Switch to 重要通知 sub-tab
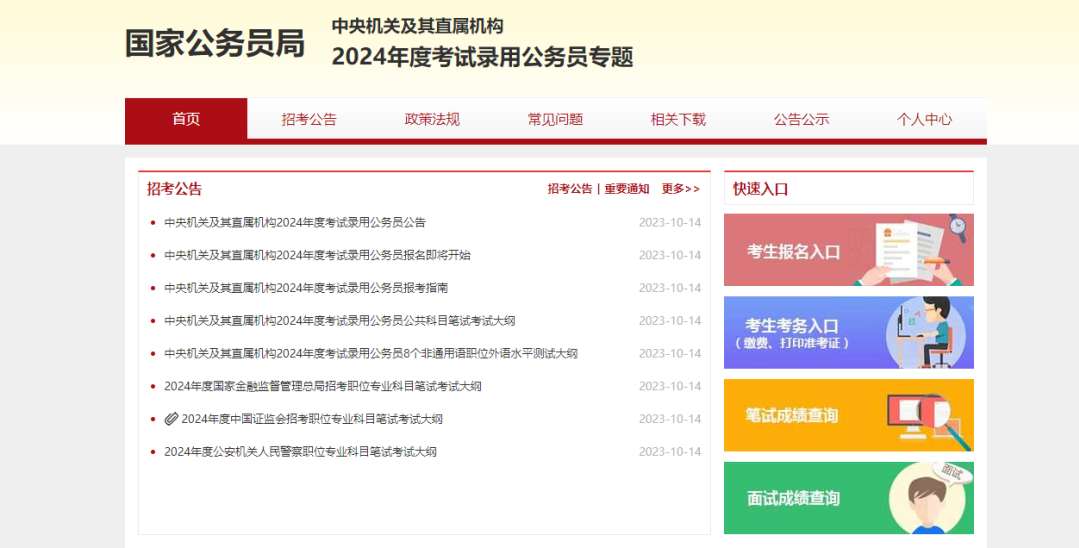 pos(627,189)
